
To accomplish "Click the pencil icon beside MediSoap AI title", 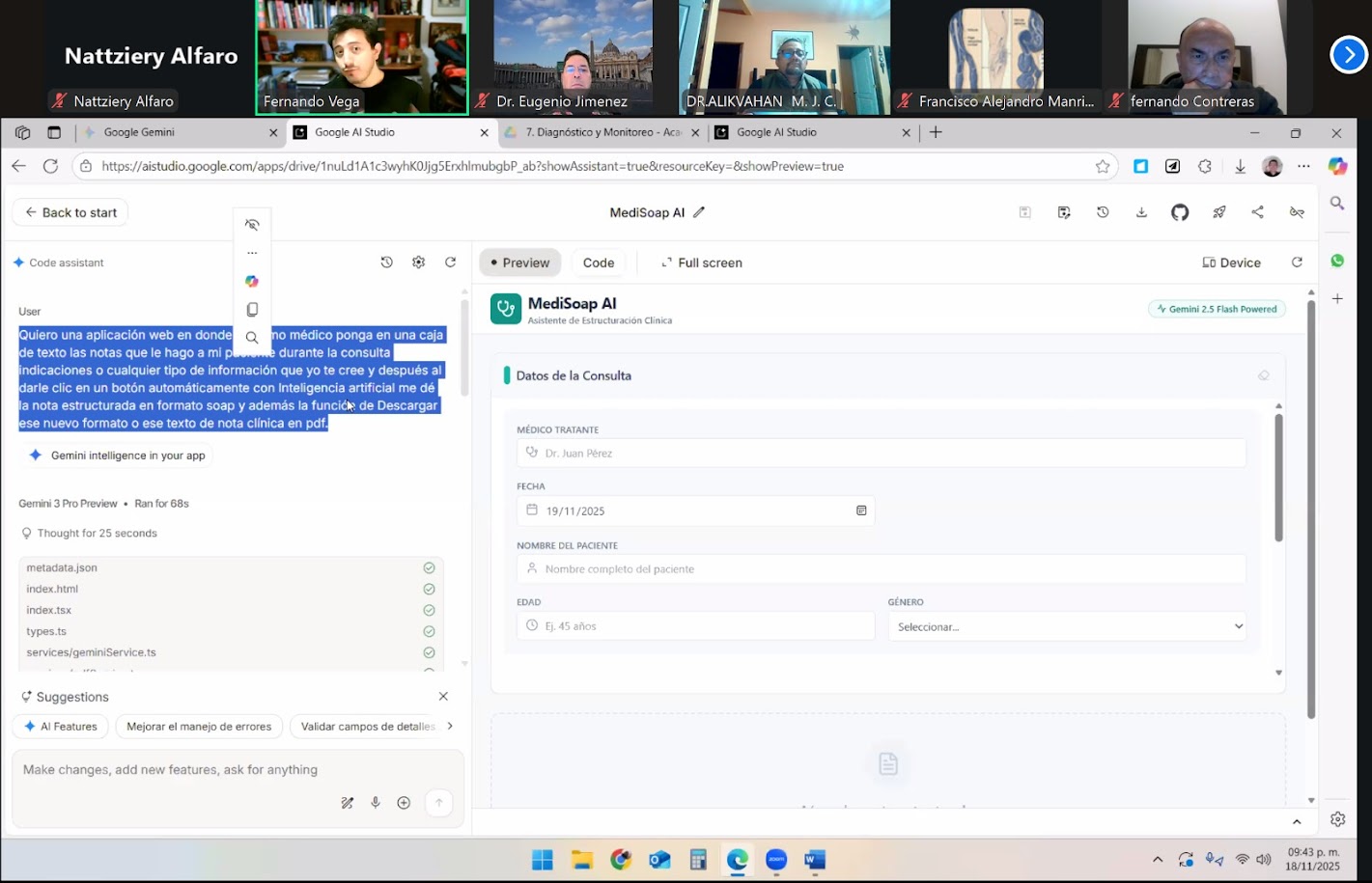I will point(699,212).
